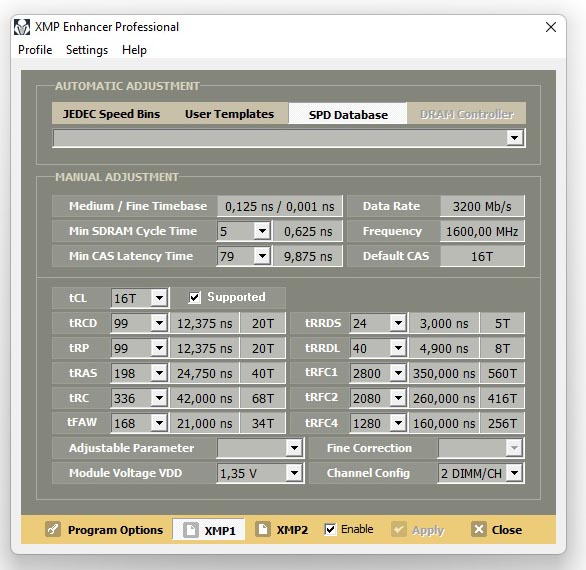Viewport: 586px width, 570px height.
Task: Click the tRRDL 4,900 ns value
Action: 444,348
